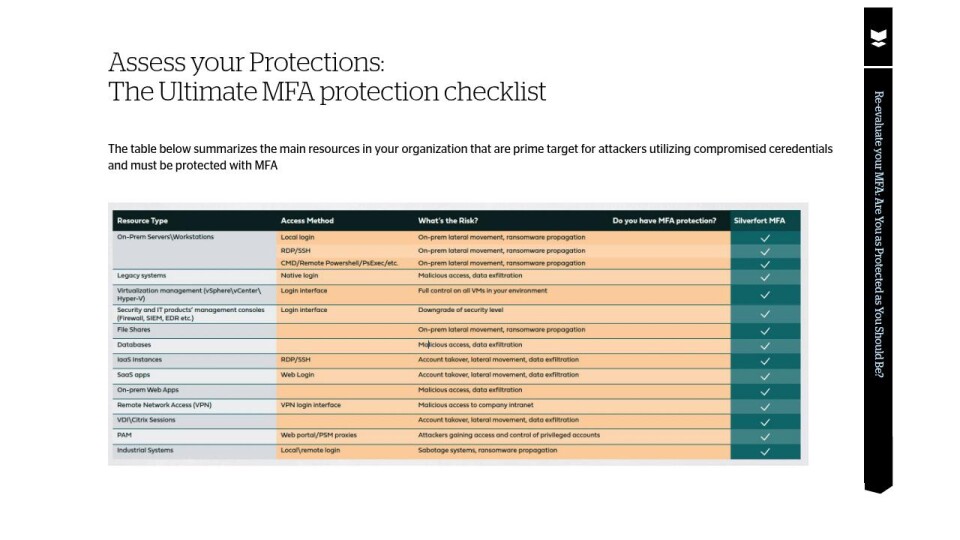
Task: Click the 'Assess your Protections' slide title
Action: pyautogui.click(x=246, y=62)
